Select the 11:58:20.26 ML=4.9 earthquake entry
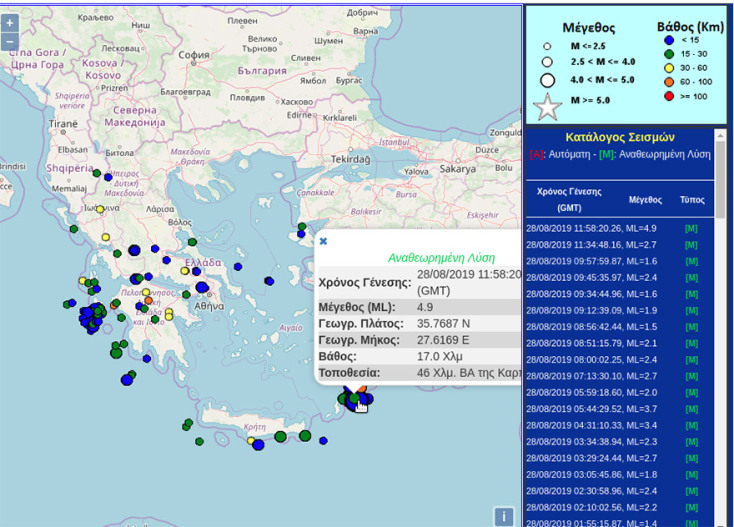Screen dimensions: 734x527 click(591, 228)
